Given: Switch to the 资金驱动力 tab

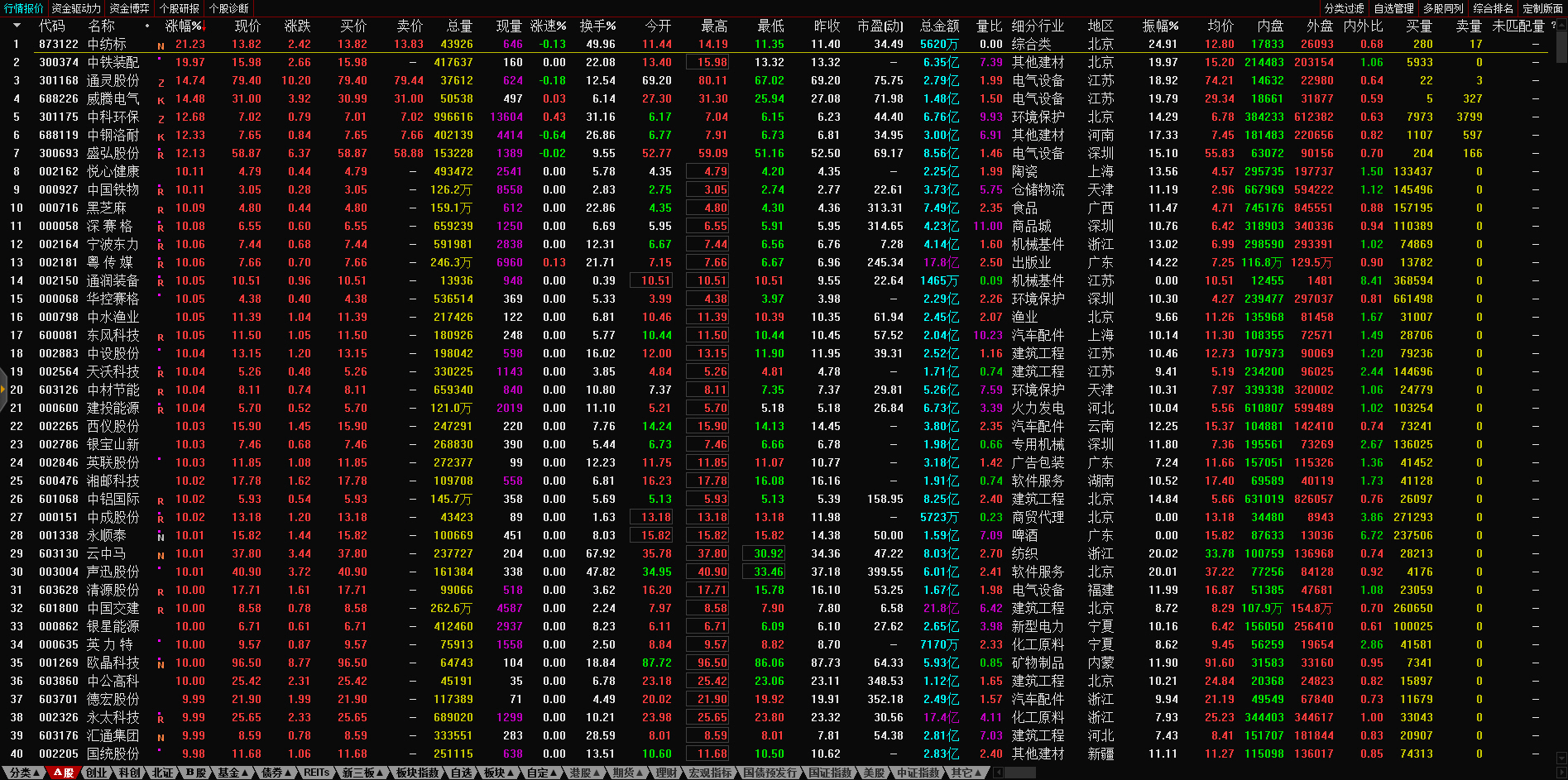Looking at the screenshot, I should click(x=76, y=8).
